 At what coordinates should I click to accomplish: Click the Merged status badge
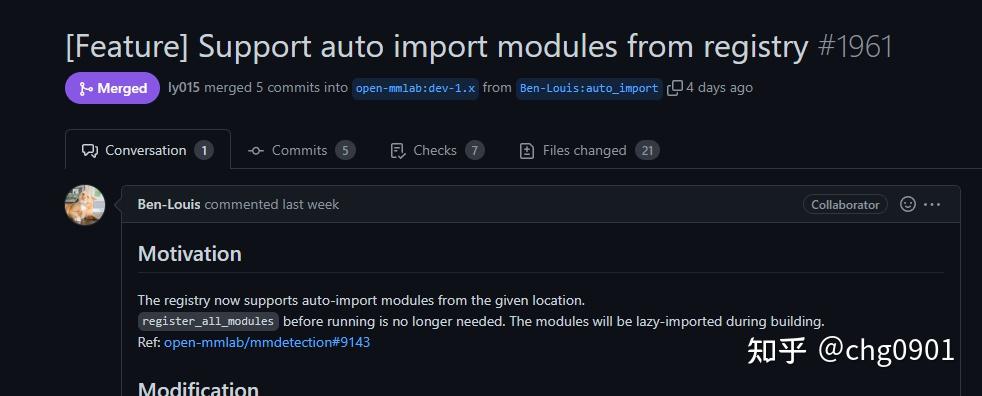tap(113, 88)
